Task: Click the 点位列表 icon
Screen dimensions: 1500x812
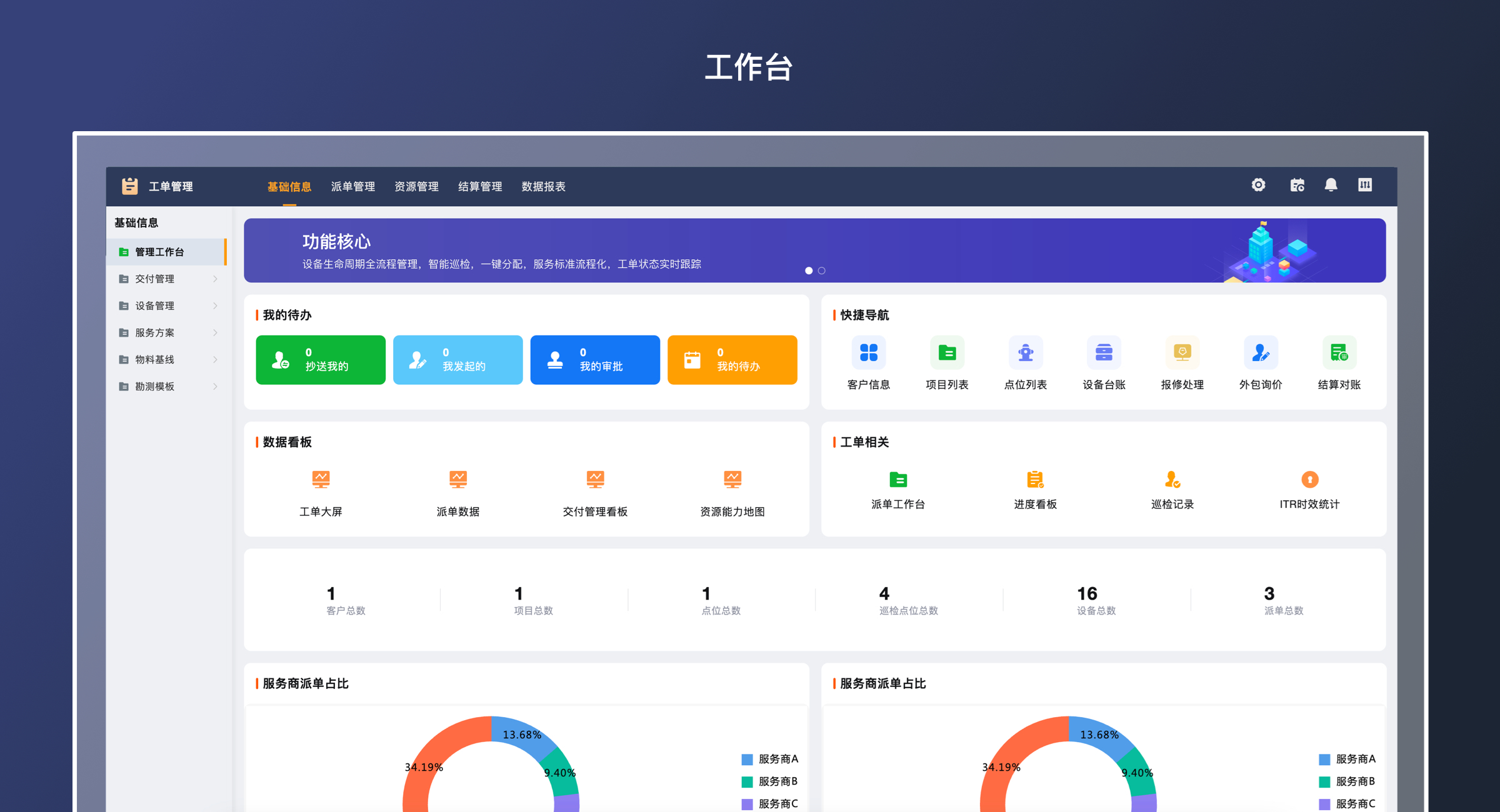Action: point(1026,353)
